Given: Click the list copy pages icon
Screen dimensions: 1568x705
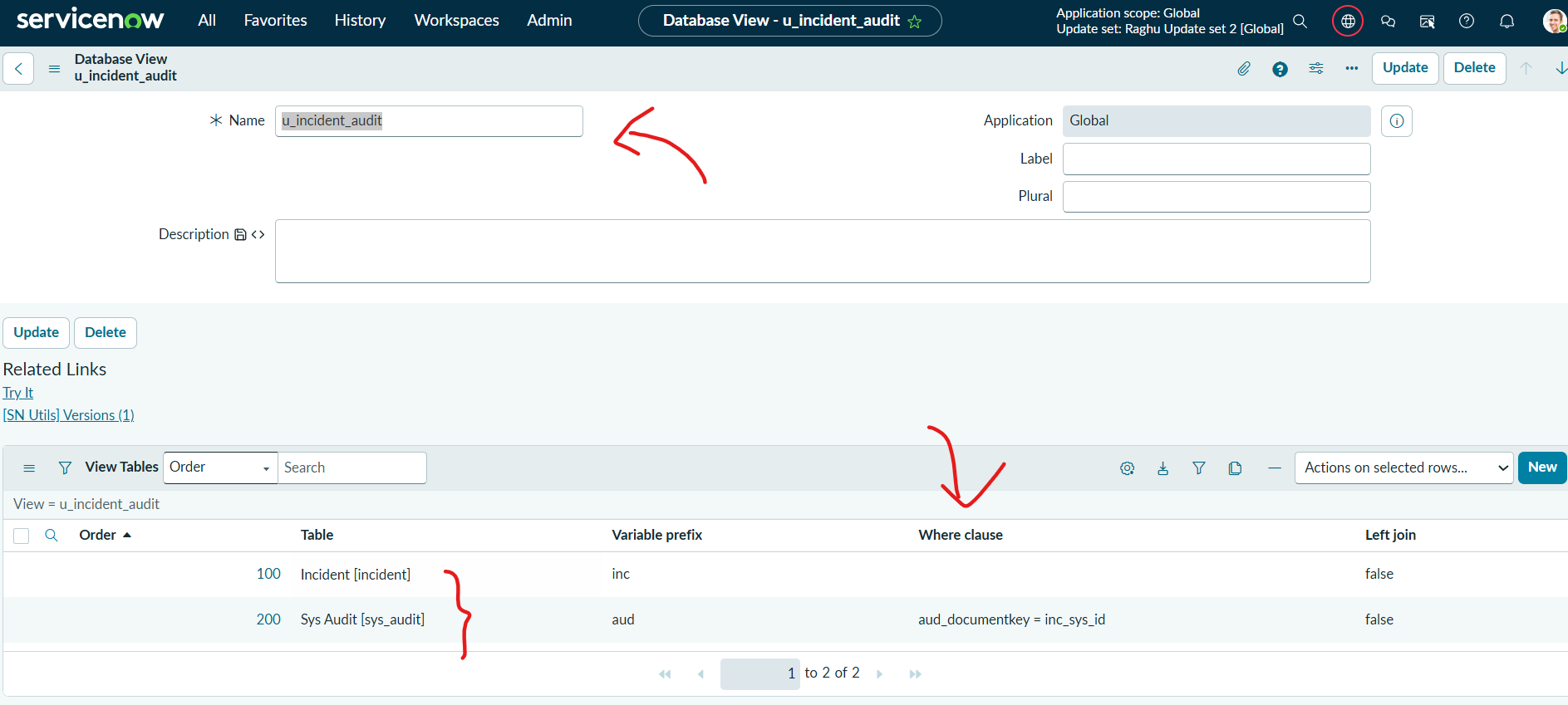Looking at the screenshot, I should [x=1235, y=468].
